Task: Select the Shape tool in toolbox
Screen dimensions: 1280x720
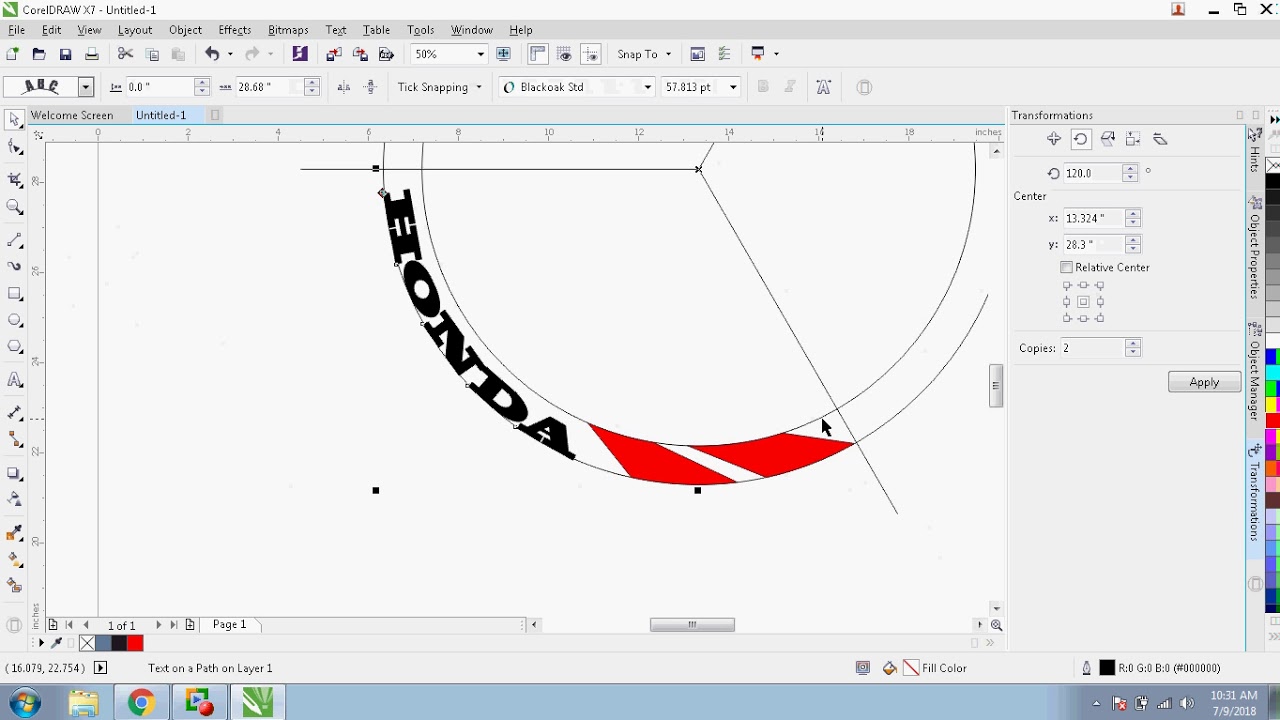Action: click(x=14, y=149)
